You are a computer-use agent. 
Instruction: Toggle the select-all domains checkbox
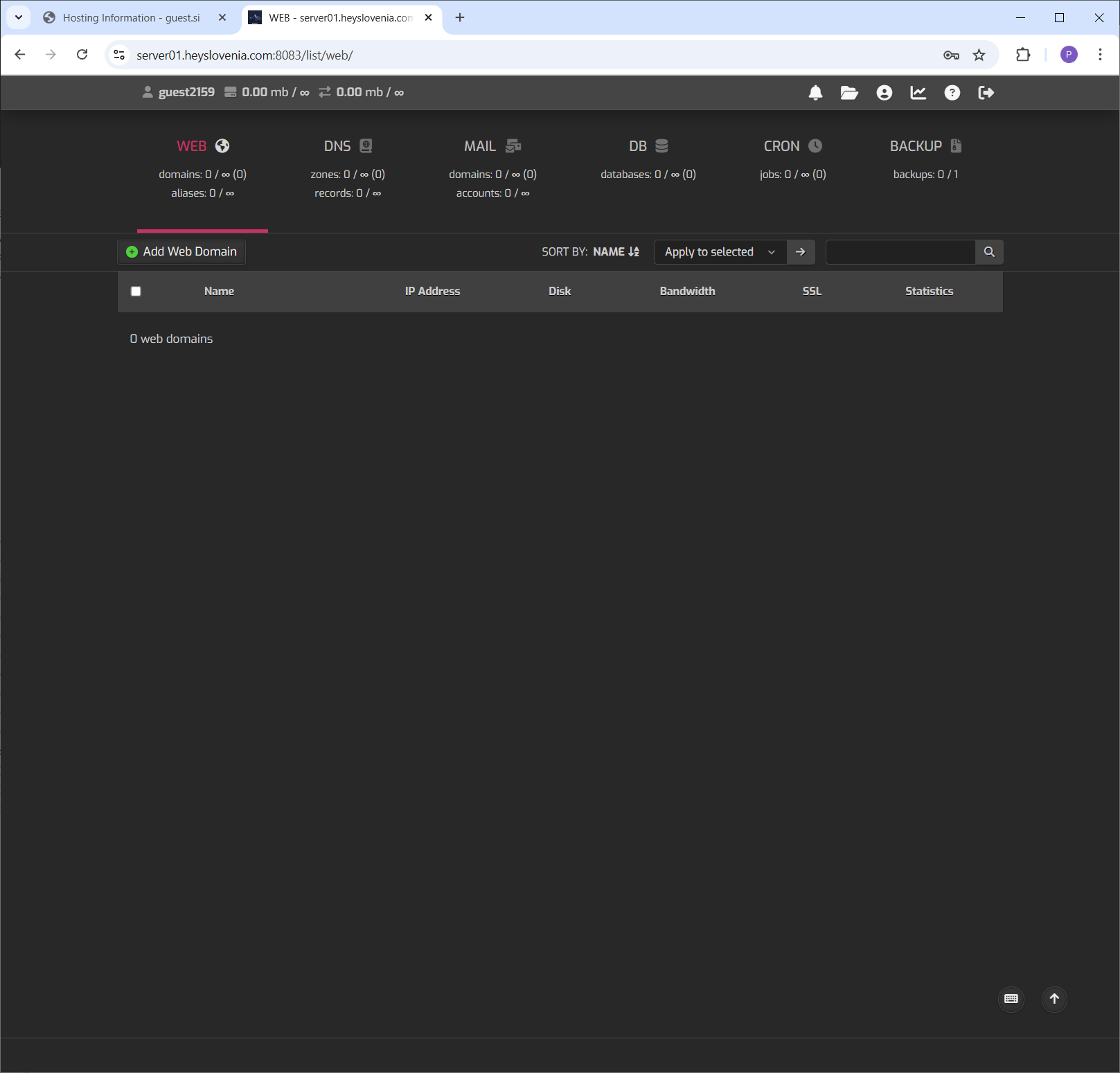point(136,291)
